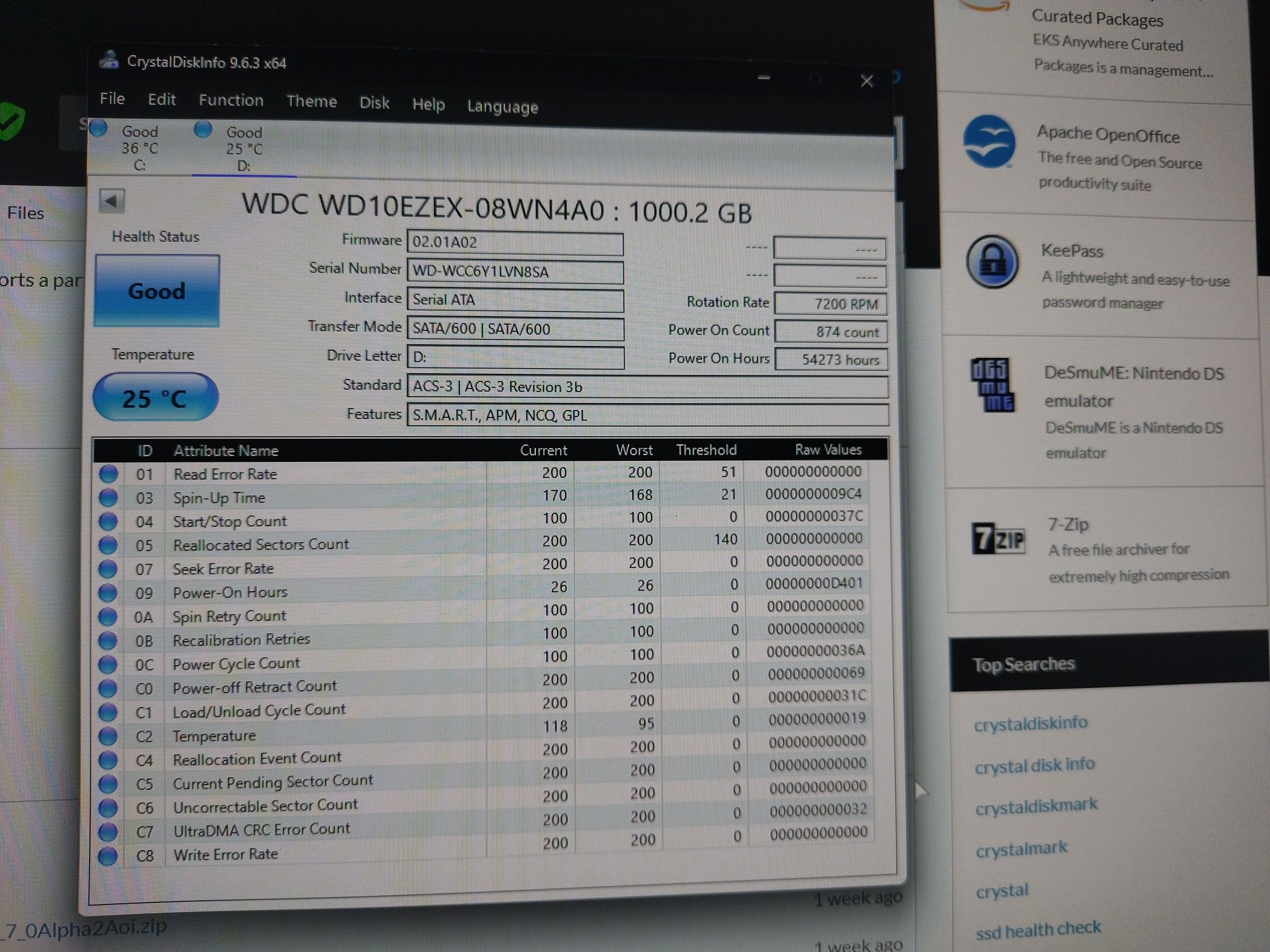
Task: Open the Curated Packages link
Action: (1097, 18)
